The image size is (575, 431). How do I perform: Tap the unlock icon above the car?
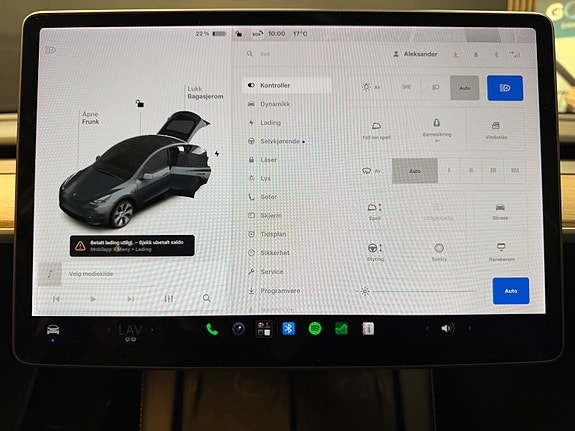(x=139, y=103)
